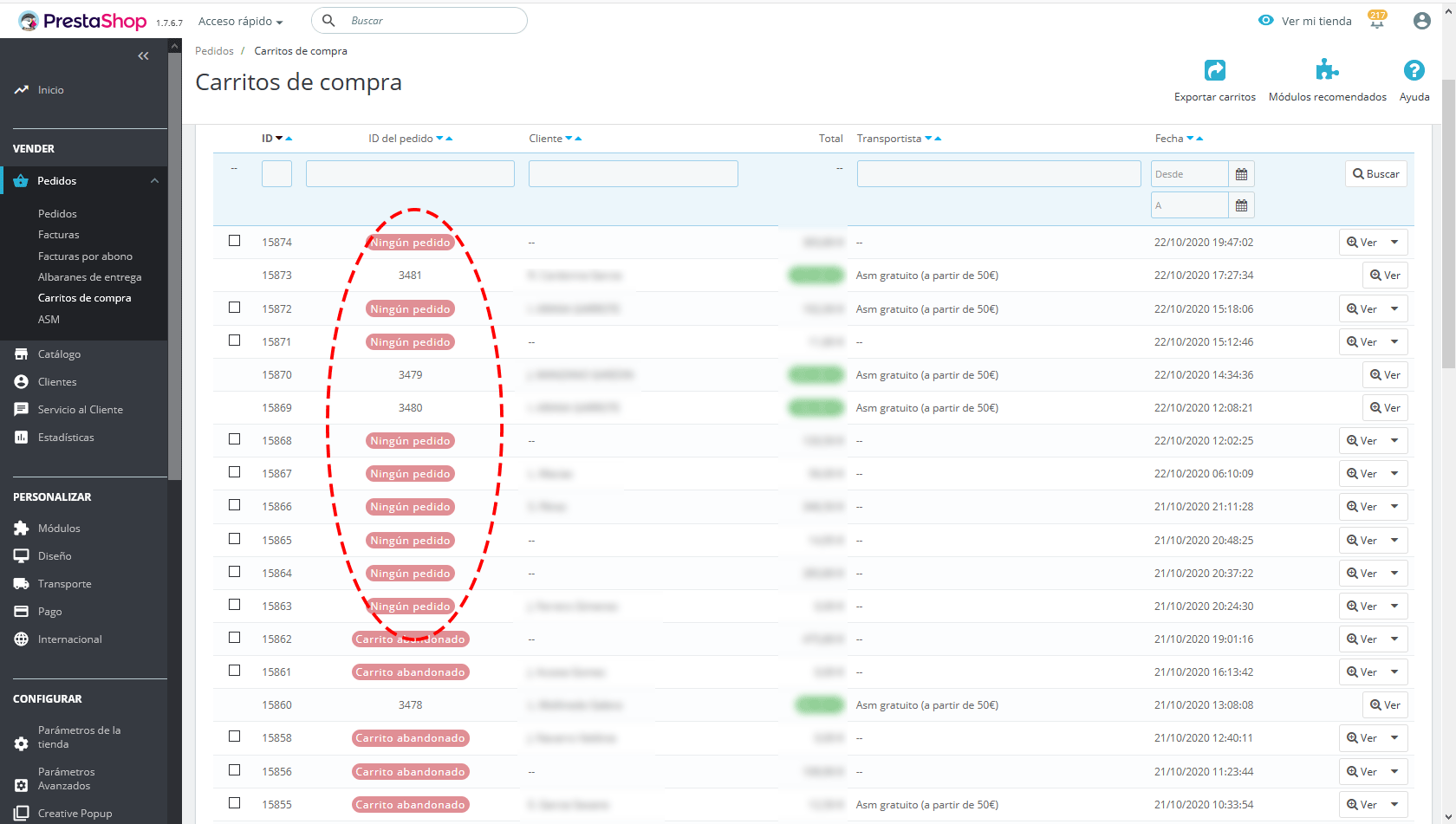Open Albaranes de entrega submenu item
The image size is (1456, 824).
[89, 277]
